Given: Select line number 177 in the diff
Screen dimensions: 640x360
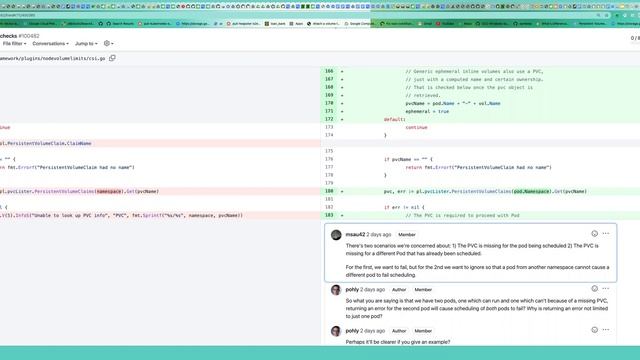Looking at the screenshot, I should point(329,167).
